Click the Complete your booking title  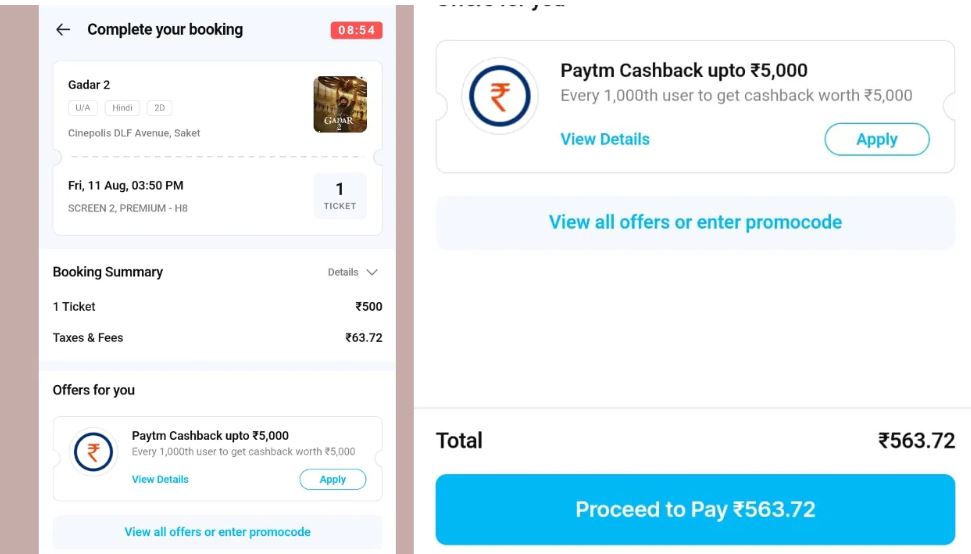165,30
